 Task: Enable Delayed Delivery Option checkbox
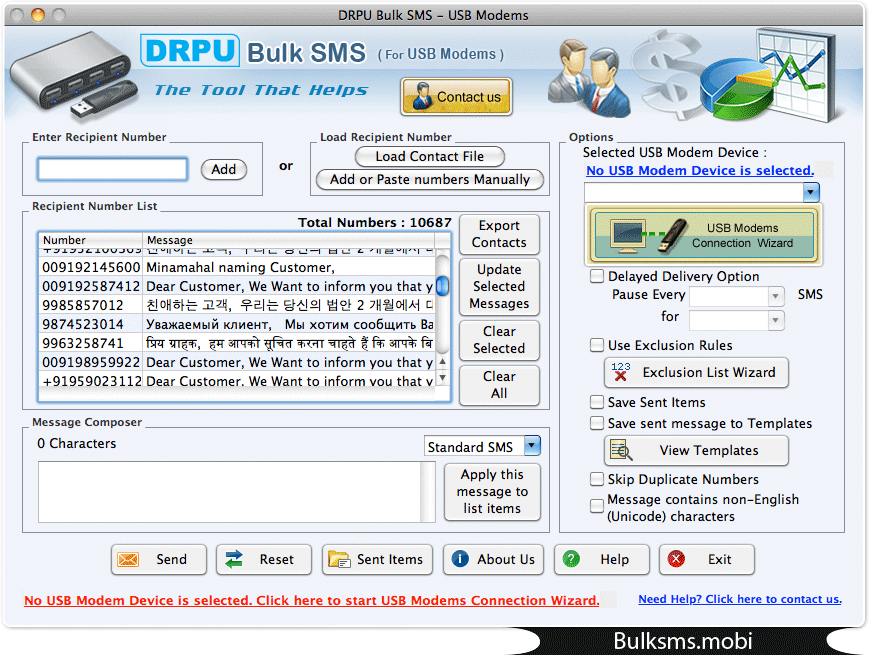(597, 276)
